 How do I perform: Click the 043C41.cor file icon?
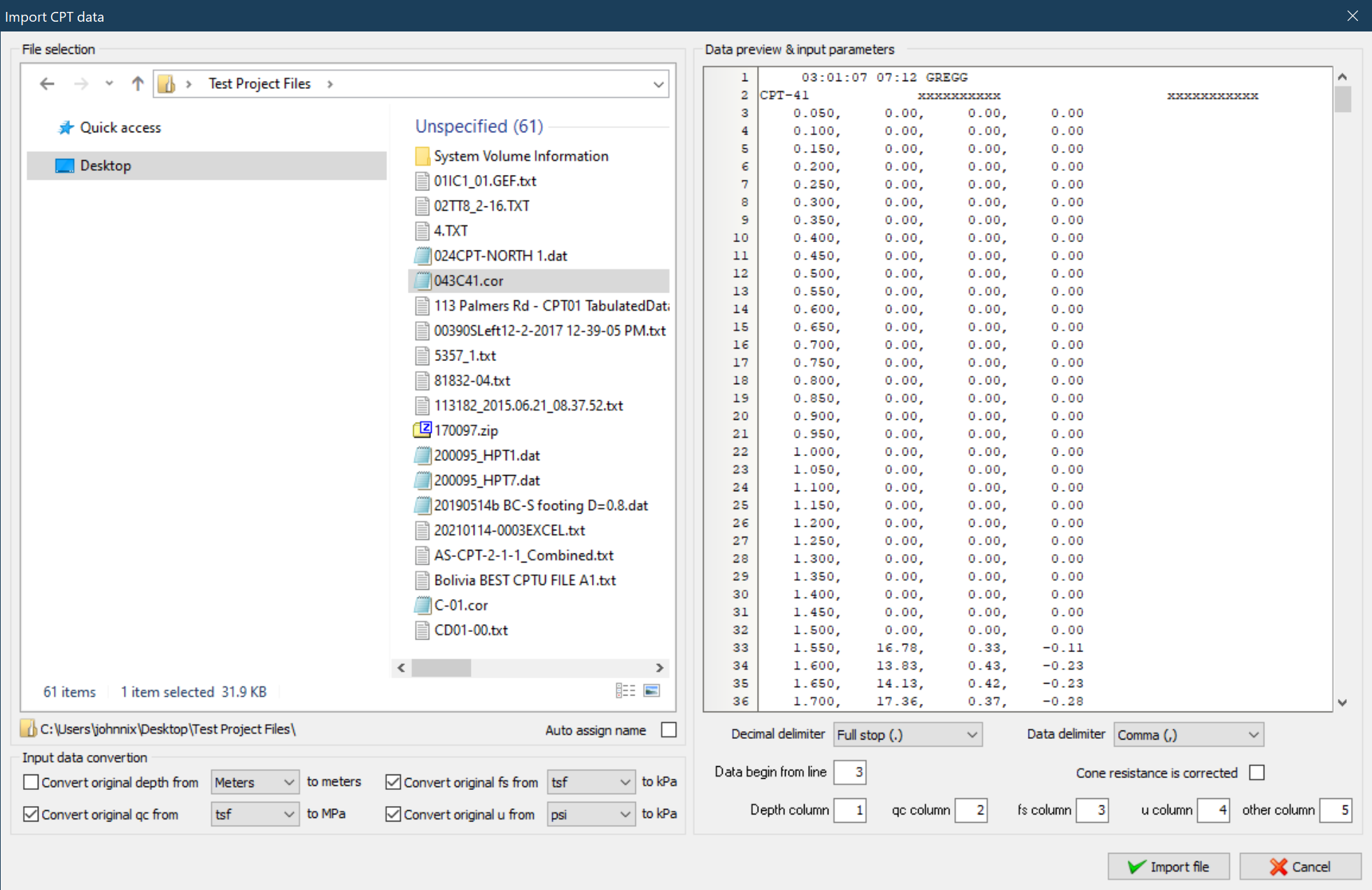422,281
